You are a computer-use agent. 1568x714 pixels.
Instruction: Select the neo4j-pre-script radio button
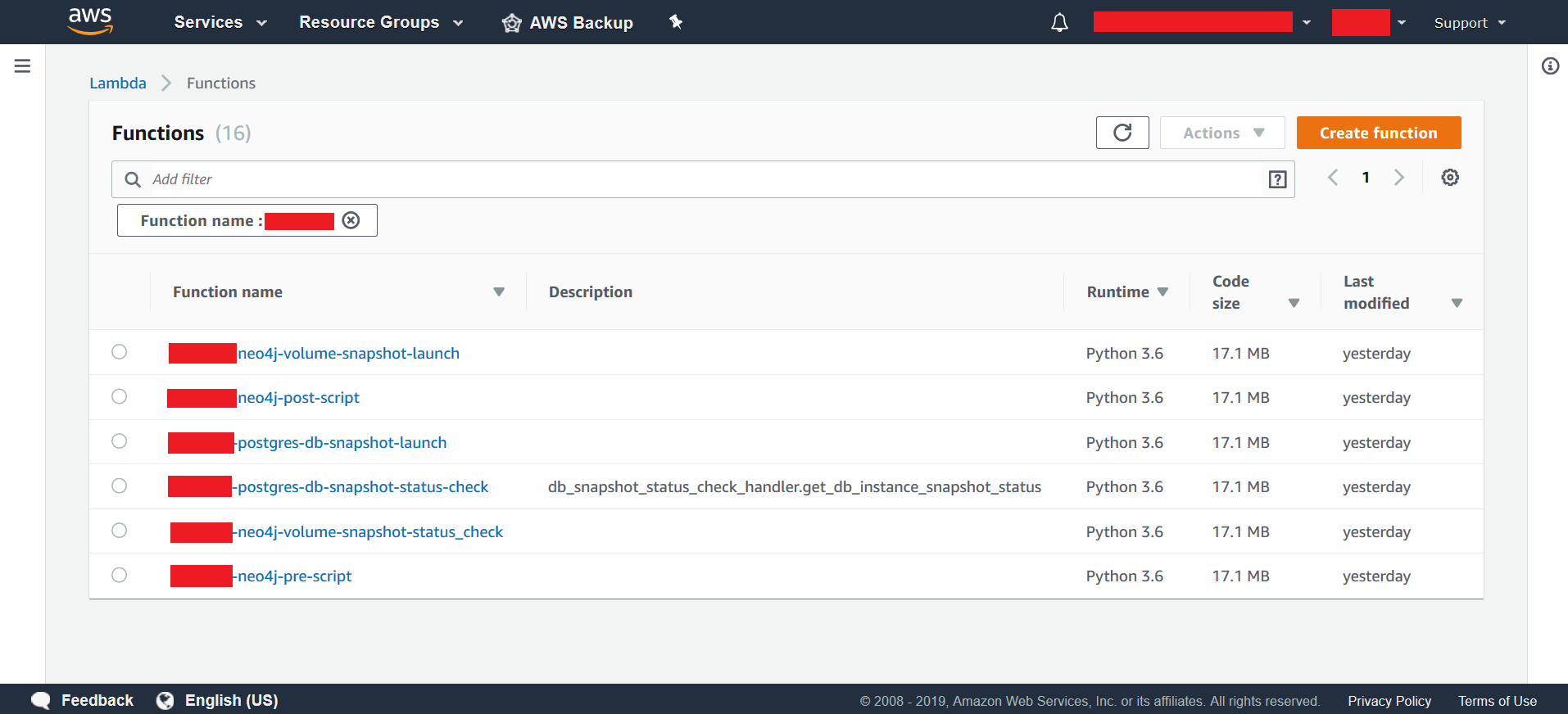(120, 575)
